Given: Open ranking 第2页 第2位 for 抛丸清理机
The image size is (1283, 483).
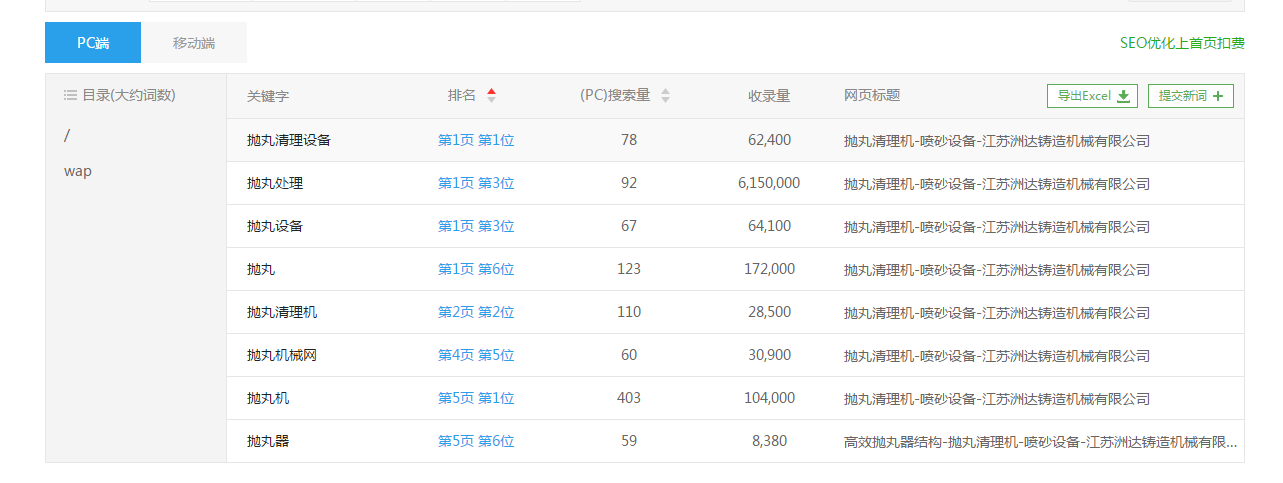Looking at the screenshot, I should (476, 313).
